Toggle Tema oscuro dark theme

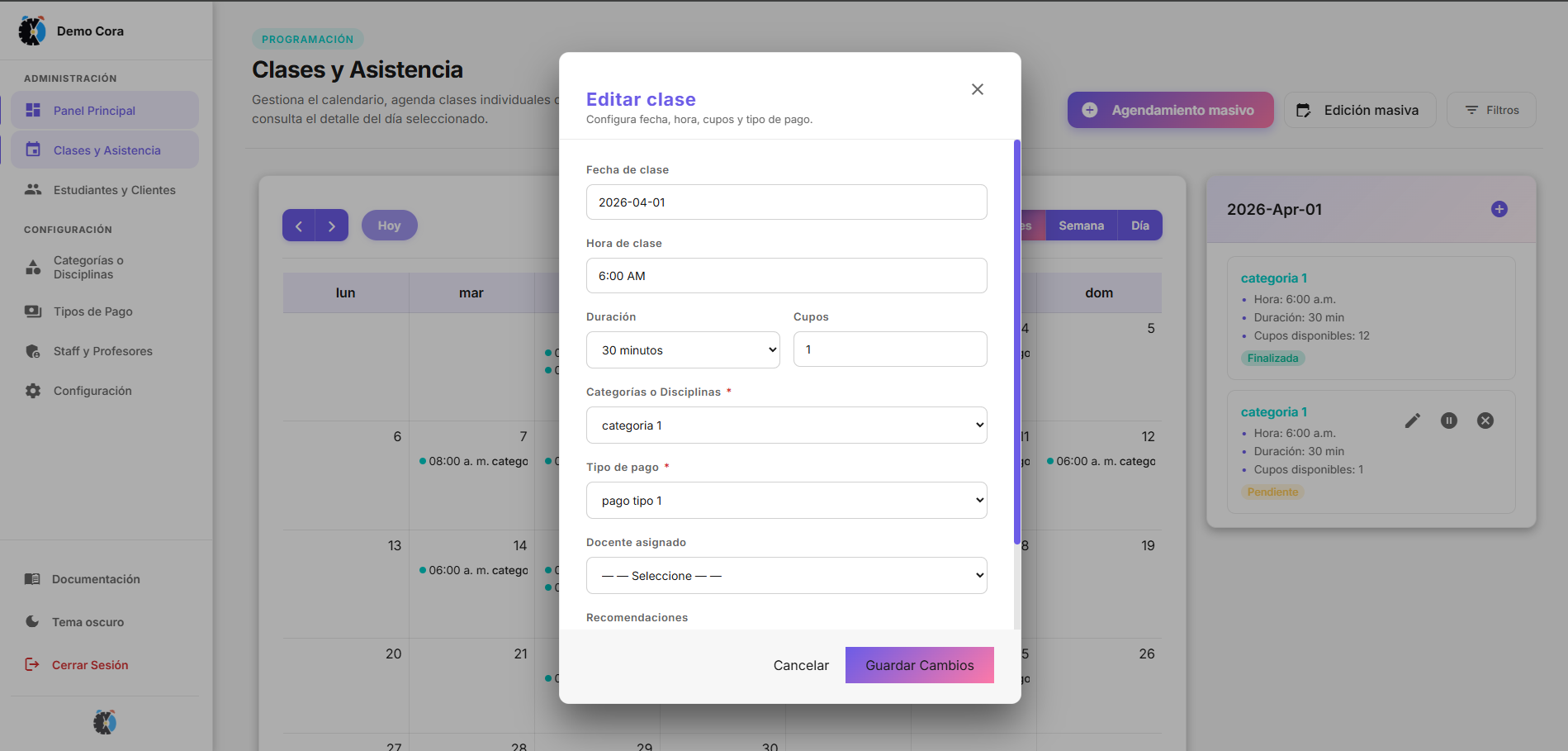pyautogui.click(x=88, y=622)
